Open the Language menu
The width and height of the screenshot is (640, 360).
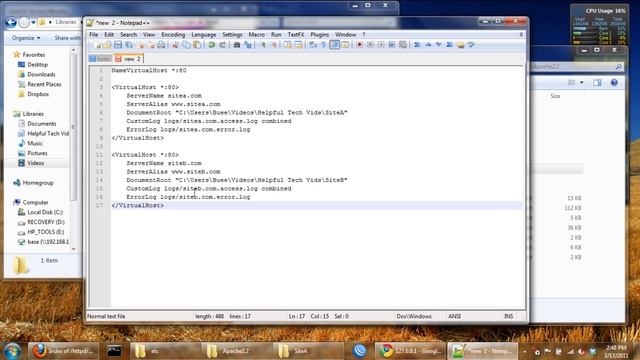[204, 35]
